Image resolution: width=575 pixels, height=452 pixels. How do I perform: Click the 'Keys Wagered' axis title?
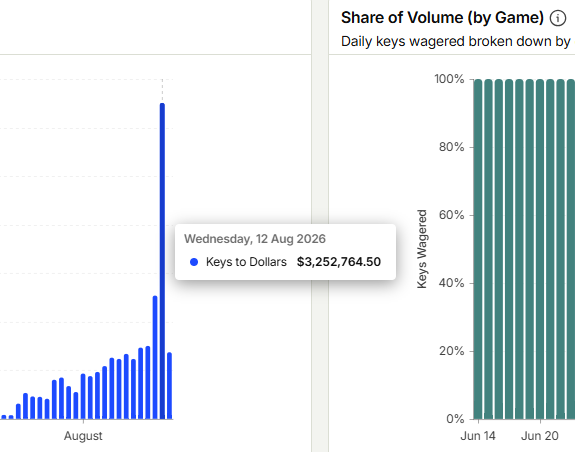click(x=422, y=249)
